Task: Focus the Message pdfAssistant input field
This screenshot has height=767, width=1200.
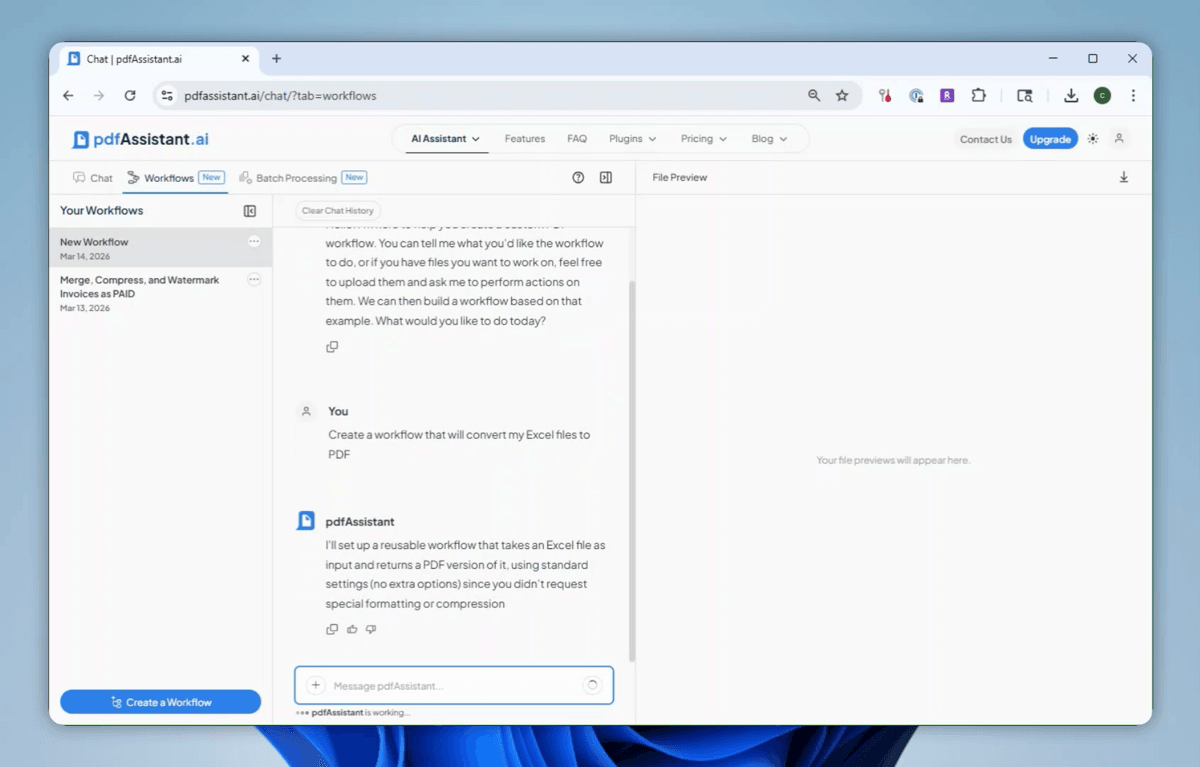Action: tap(454, 685)
